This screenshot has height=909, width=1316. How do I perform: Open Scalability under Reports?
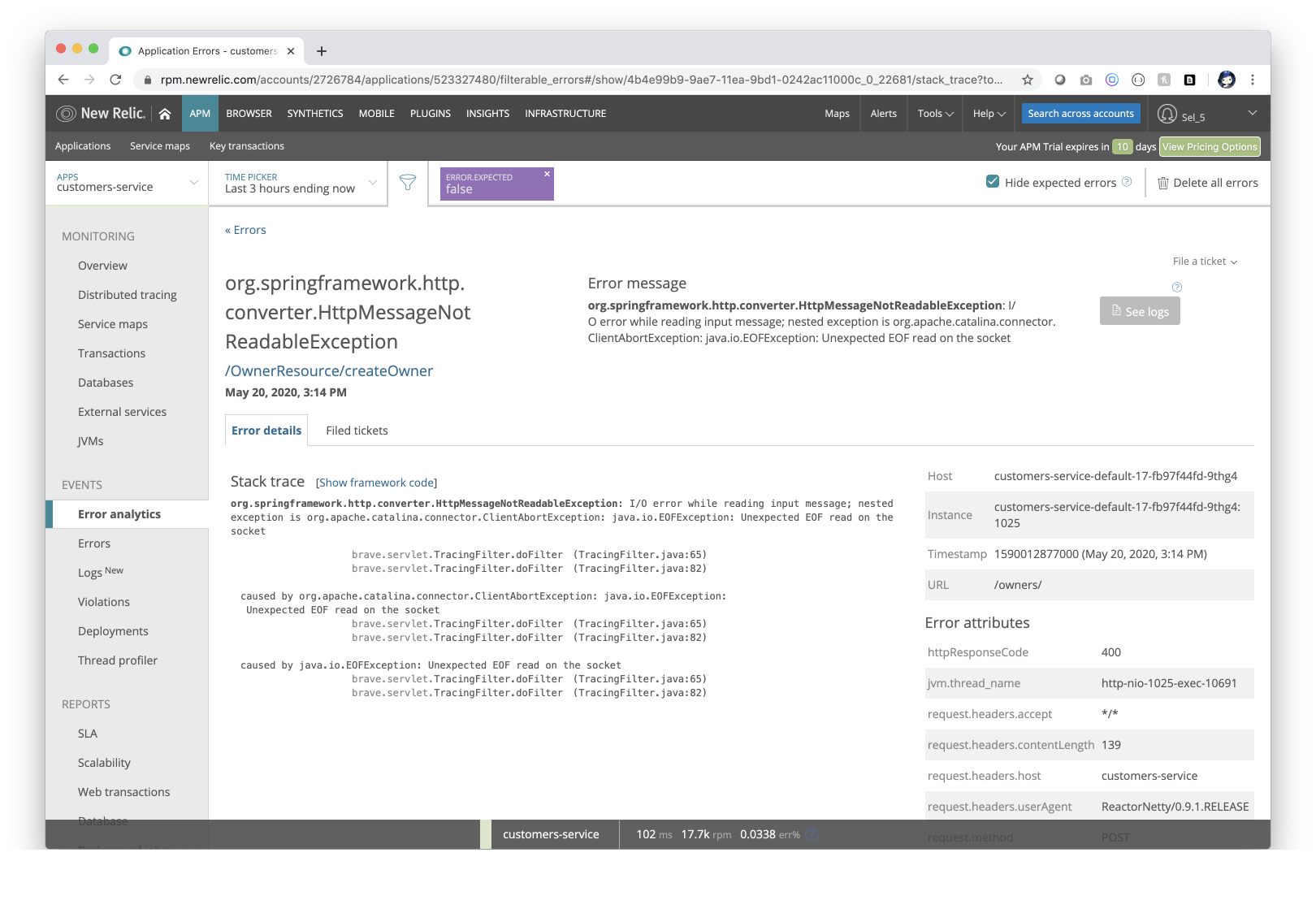click(104, 763)
